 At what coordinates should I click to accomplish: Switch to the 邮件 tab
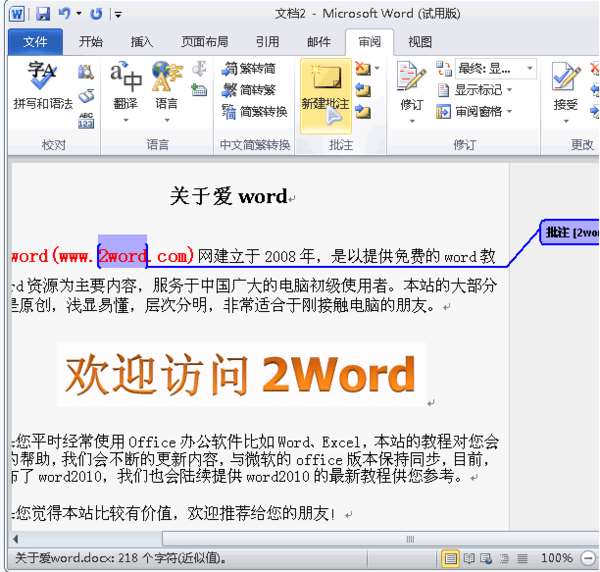click(x=318, y=42)
